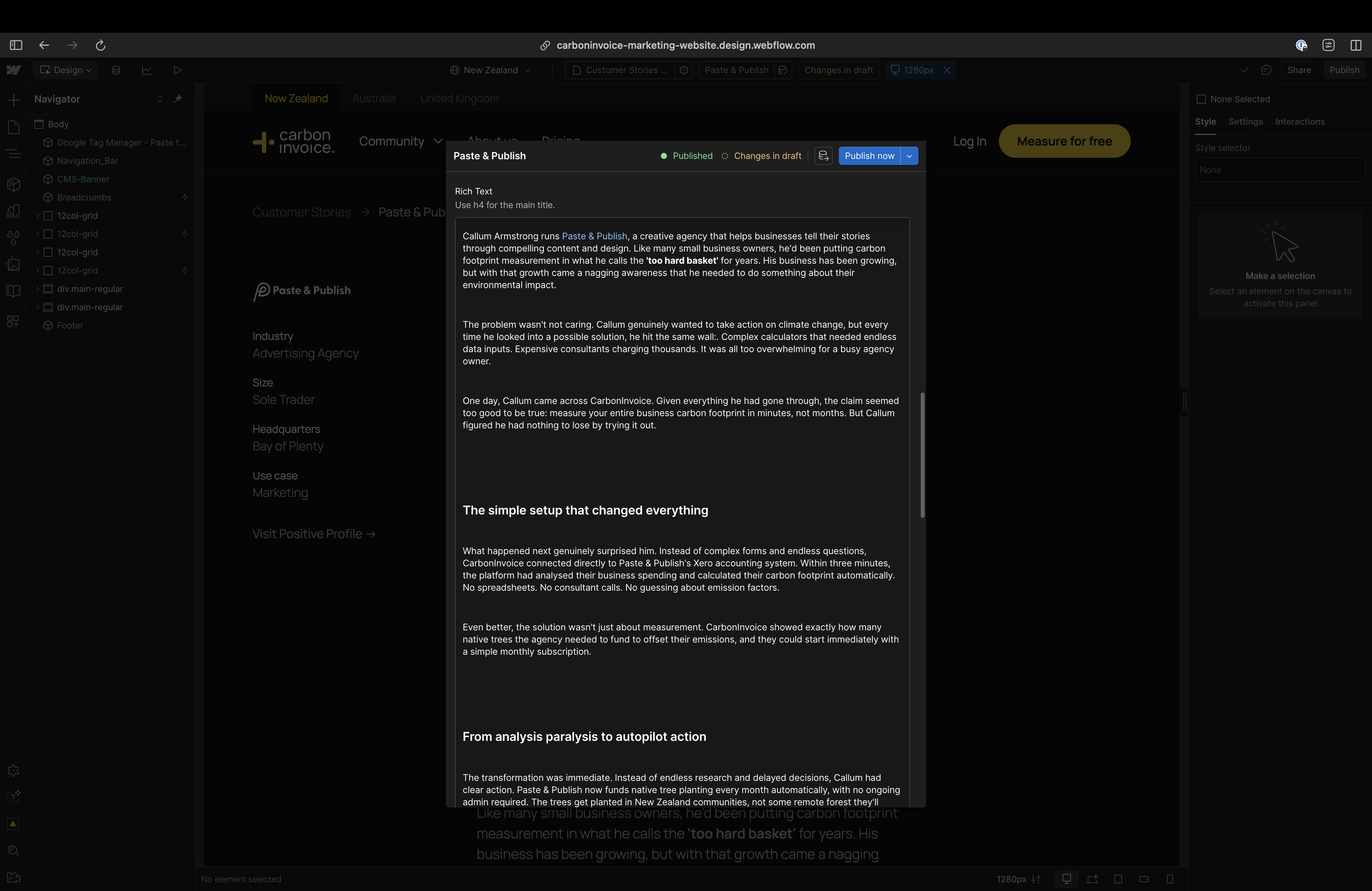Click the checkmark status icon near Share
The height and width of the screenshot is (891, 1372).
coord(1244,70)
